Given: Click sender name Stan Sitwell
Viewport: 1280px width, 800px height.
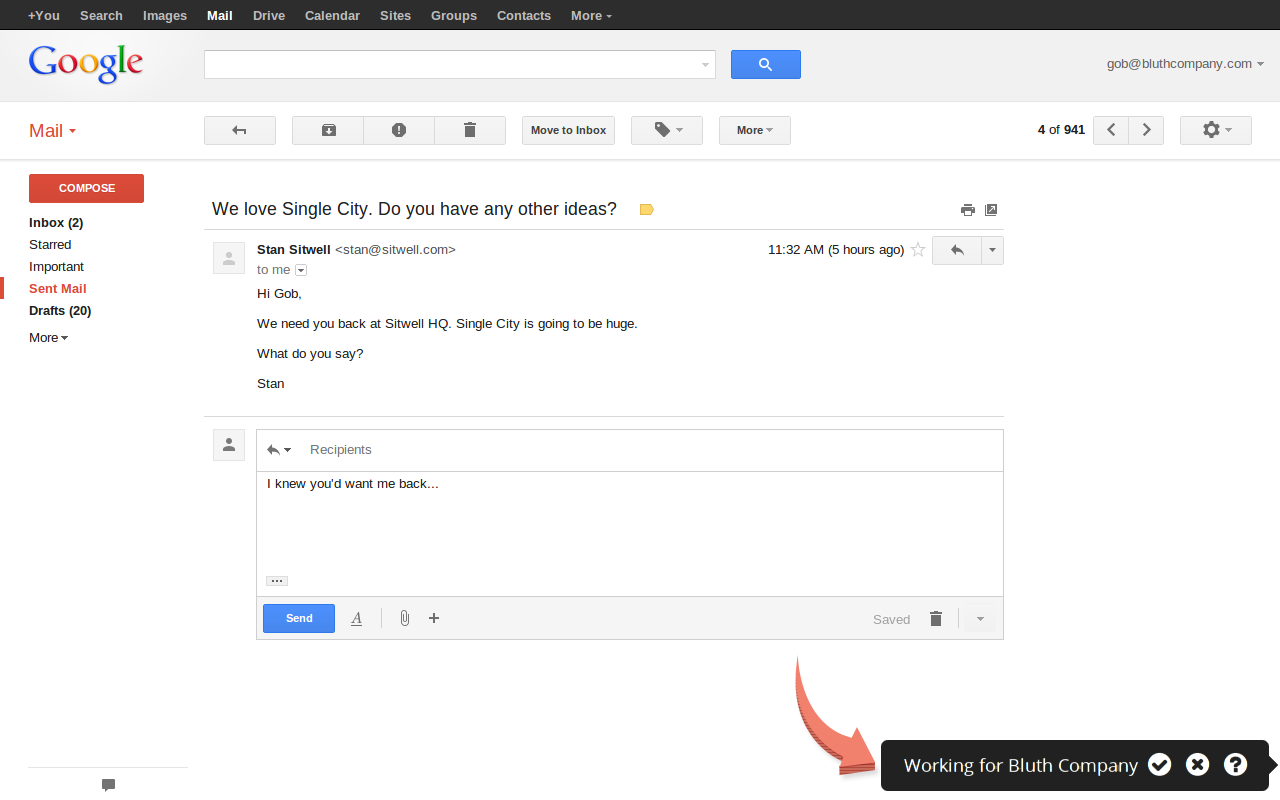Looking at the screenshot, I should point(293,250).
